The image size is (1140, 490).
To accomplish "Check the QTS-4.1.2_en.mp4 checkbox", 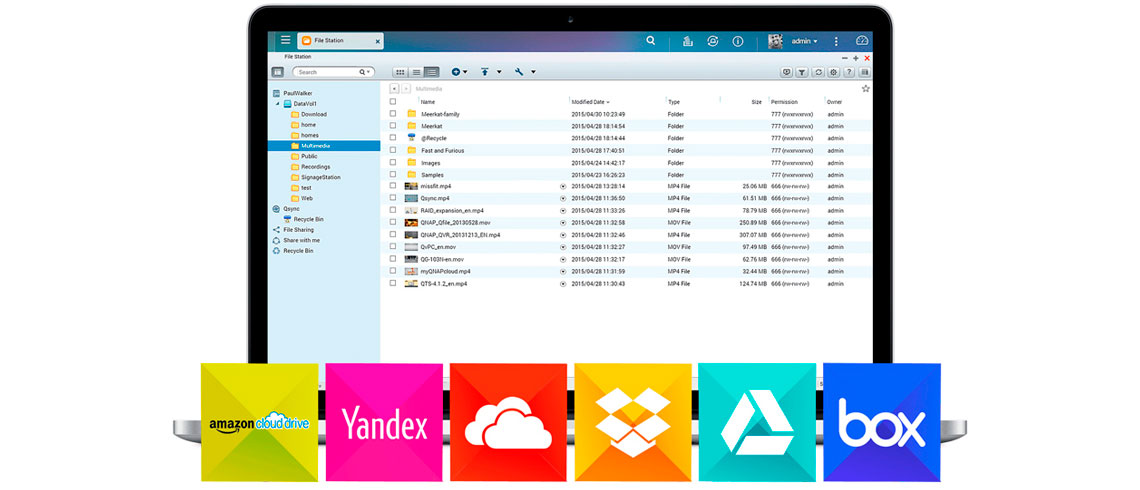I will [x=393, y=283].
